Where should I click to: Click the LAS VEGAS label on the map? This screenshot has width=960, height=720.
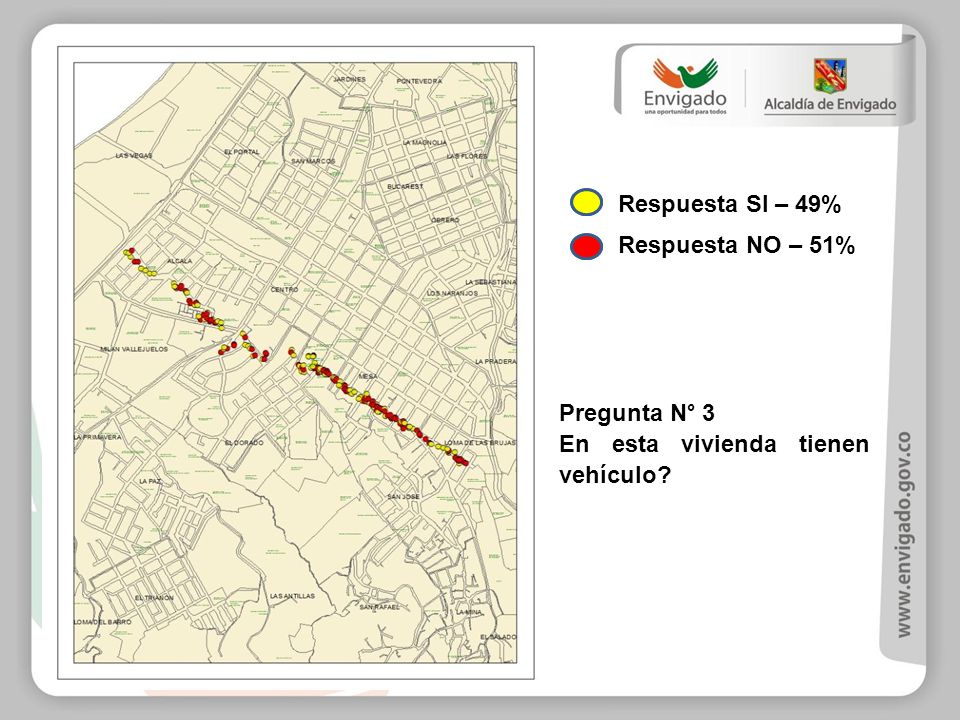[133, 156]
